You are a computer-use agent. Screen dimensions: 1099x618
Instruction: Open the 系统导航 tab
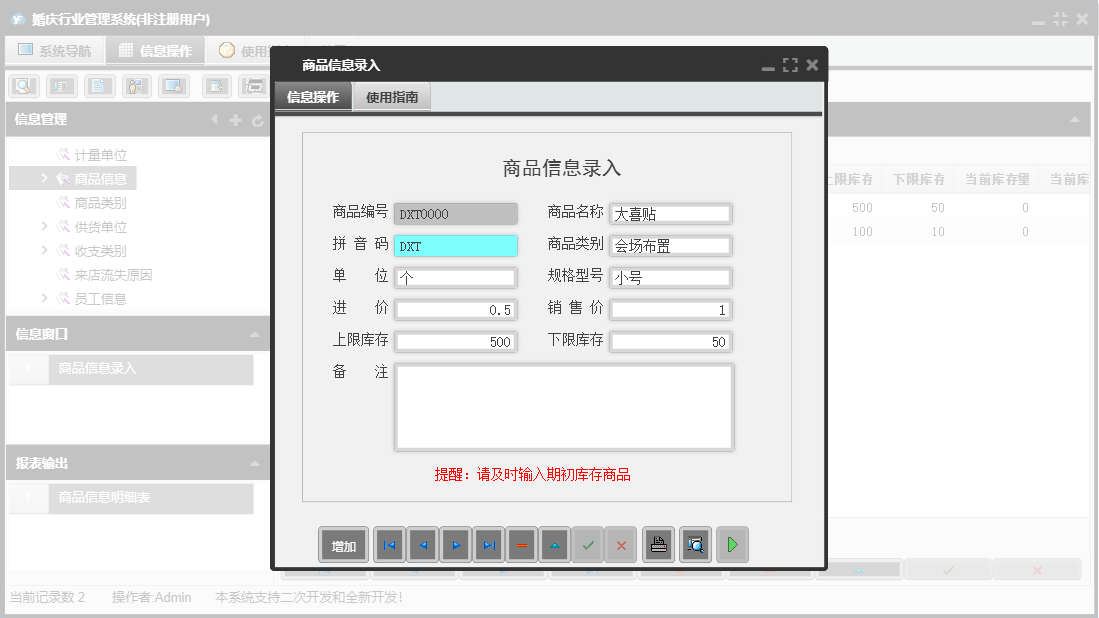(55, 49)
